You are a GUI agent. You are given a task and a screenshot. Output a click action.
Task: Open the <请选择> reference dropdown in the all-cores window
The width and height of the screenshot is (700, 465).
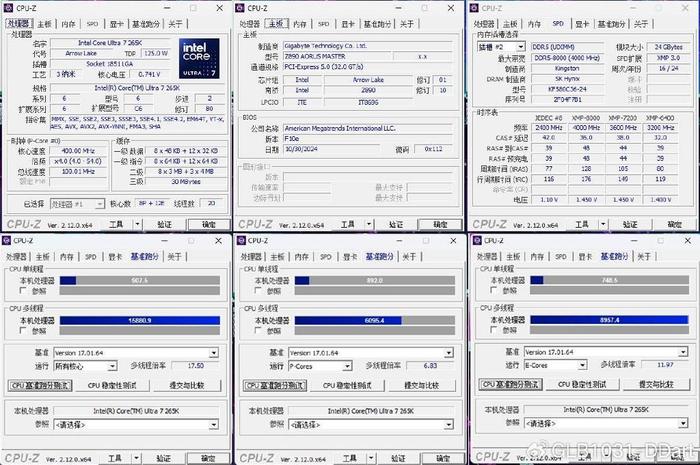pyautogui.click(x=214, y=424)
